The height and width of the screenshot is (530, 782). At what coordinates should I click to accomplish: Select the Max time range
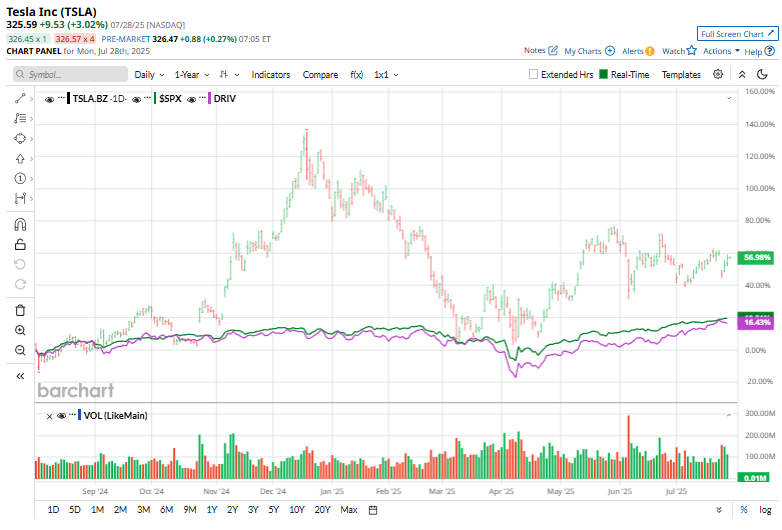(x=349, y=510)
